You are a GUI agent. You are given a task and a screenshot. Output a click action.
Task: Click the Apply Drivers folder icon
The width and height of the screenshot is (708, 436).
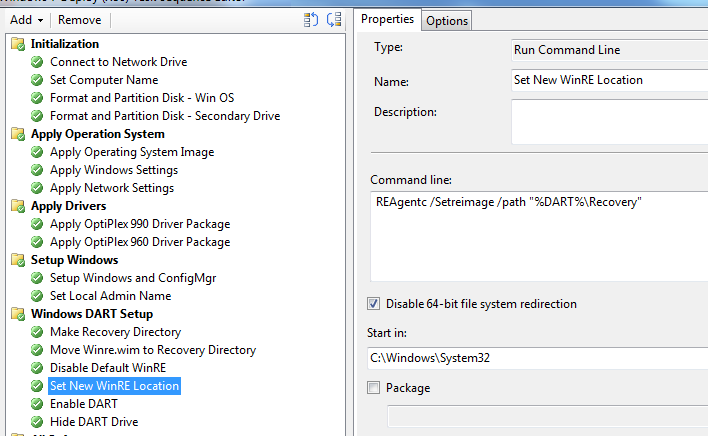(x=18, y=206)
